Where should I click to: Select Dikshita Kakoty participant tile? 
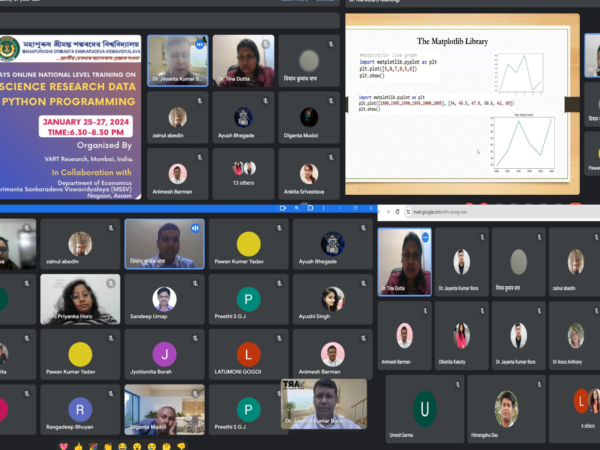click(461, 336)
